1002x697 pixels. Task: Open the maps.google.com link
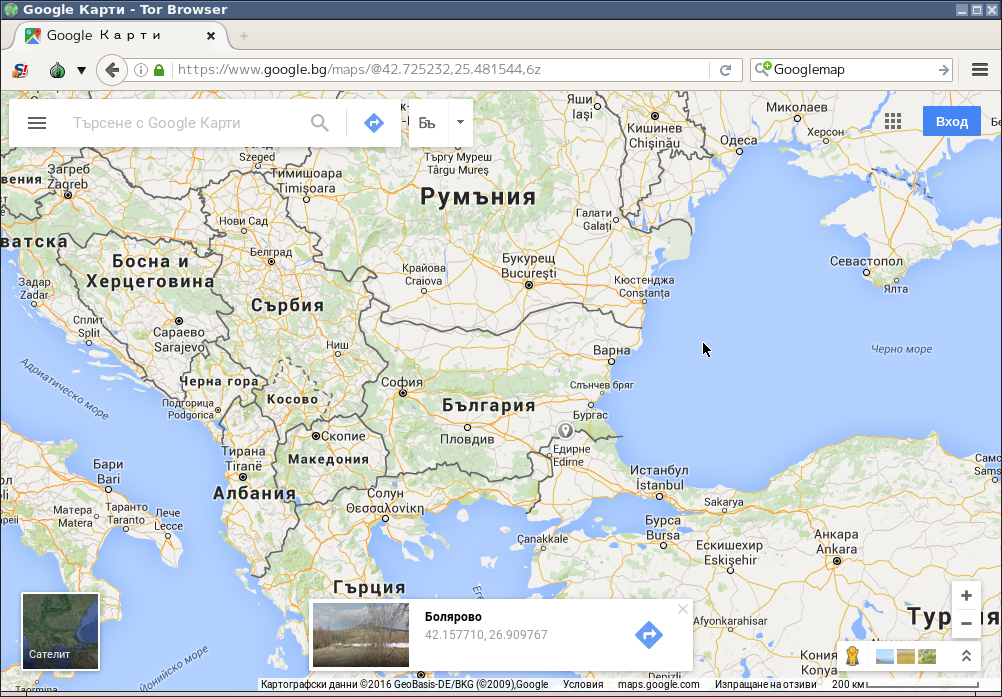[658, 684]
